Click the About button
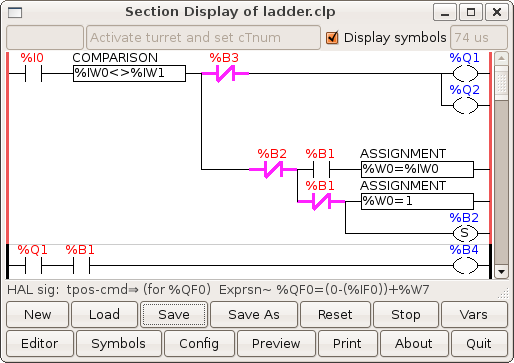The height and width of the screenshot is (363, 514). pyautogui.click(x=414, y=343)
